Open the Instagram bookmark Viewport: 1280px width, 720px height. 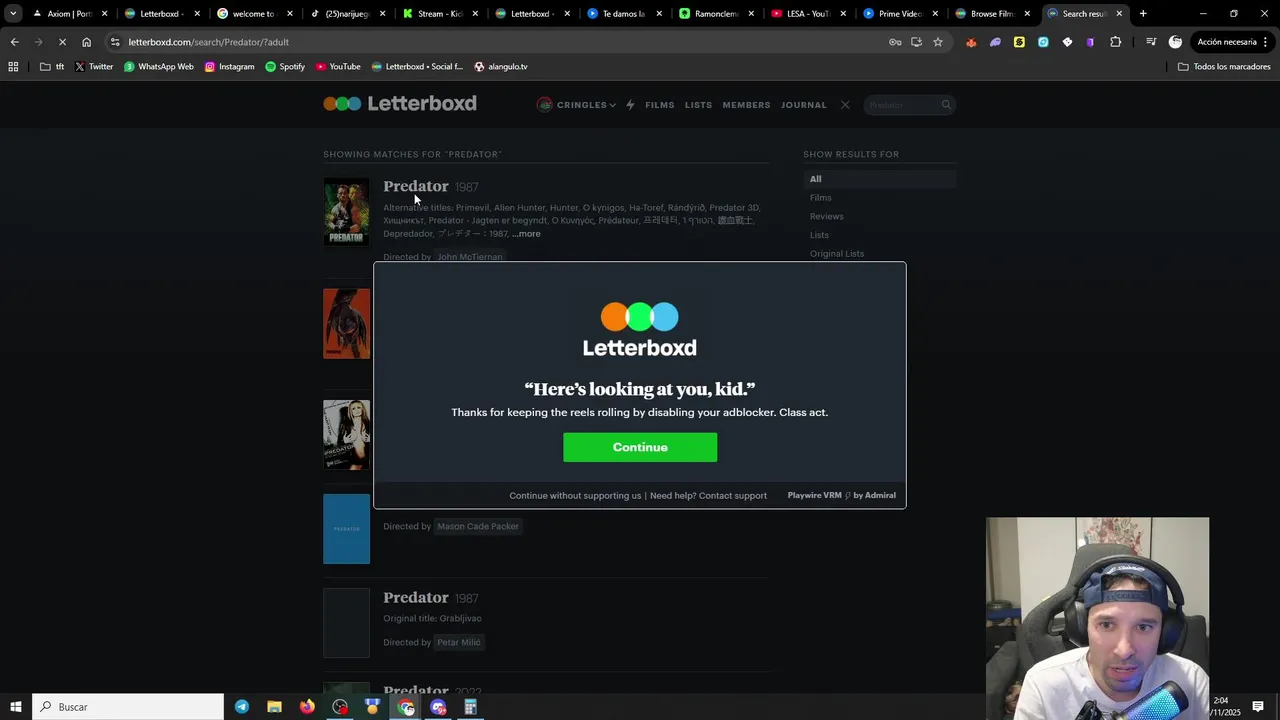(229, 67)
